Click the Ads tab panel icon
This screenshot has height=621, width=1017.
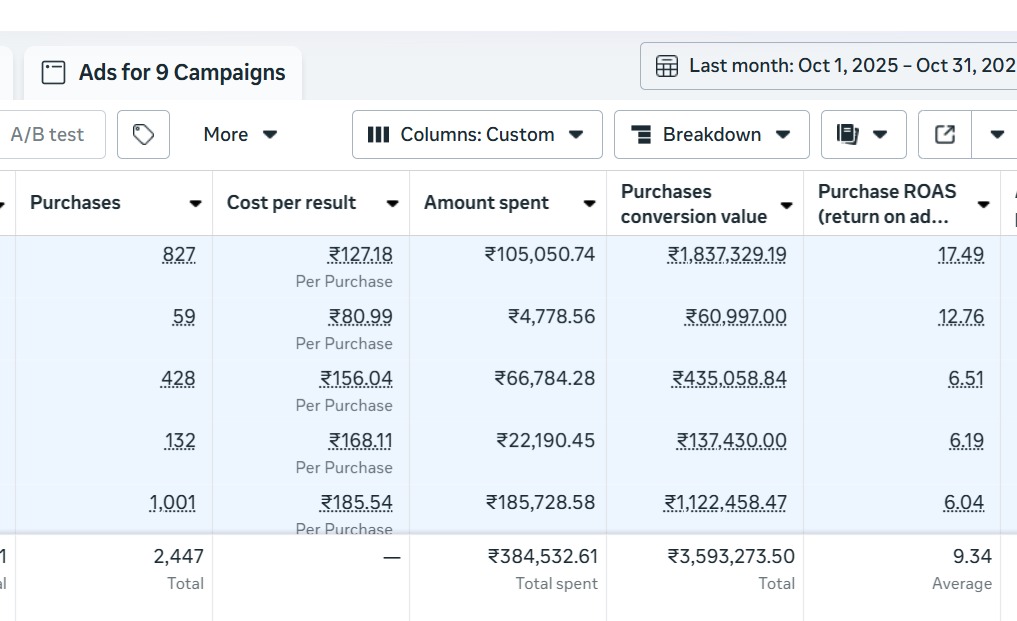click(53, 72)
